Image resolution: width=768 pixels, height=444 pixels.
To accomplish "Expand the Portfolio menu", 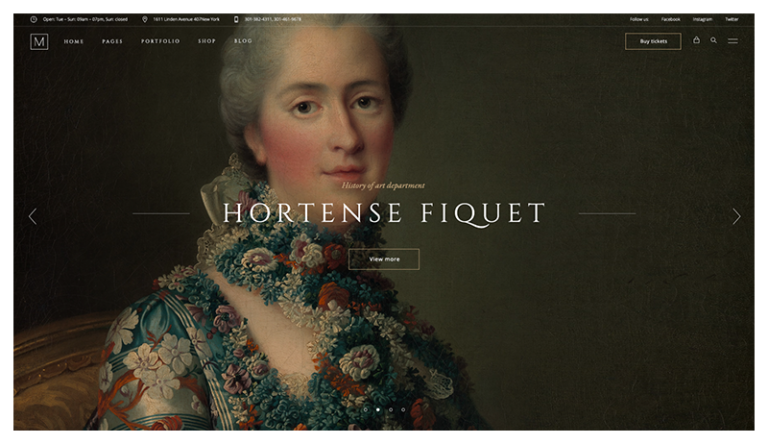I will point(160,41).
